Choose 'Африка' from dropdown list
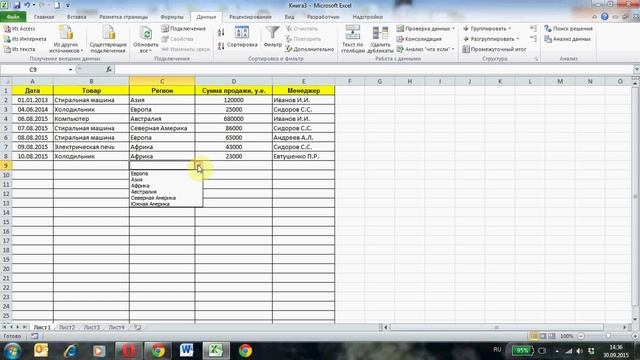Image resolution: width=640 pixels, height=360 pixels. [x=140, y=186]
